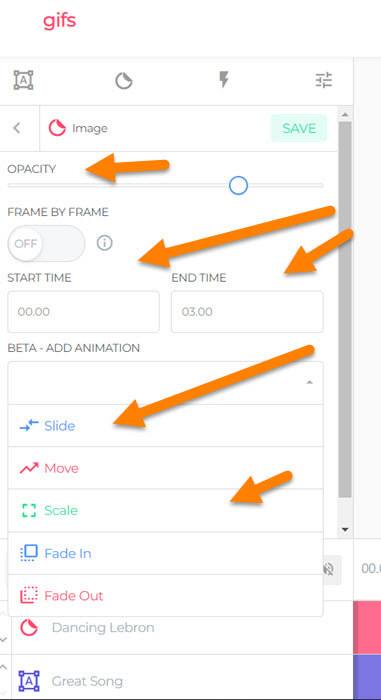The image size is (381, 700).
Task: Click the info icon beside Frame by Frame
Action: point(105,243)
